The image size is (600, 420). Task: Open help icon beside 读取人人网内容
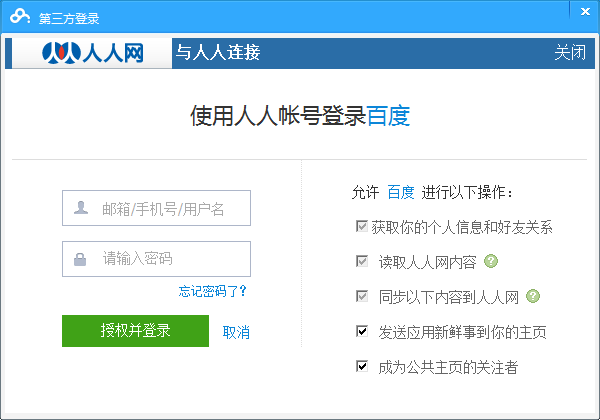coord(491,261)
